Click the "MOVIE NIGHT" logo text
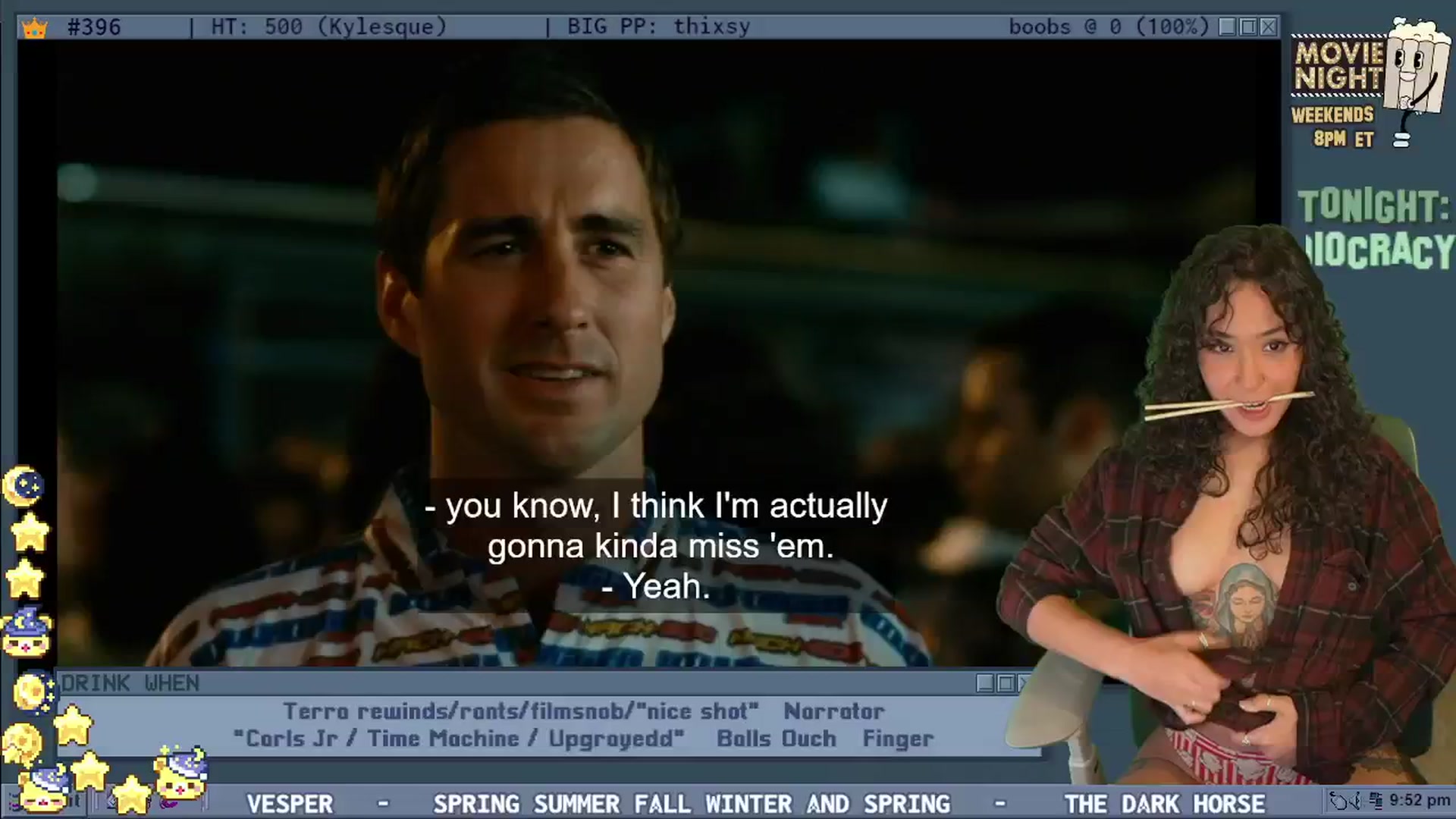 pyautogui.click(x=1339, y=65)
